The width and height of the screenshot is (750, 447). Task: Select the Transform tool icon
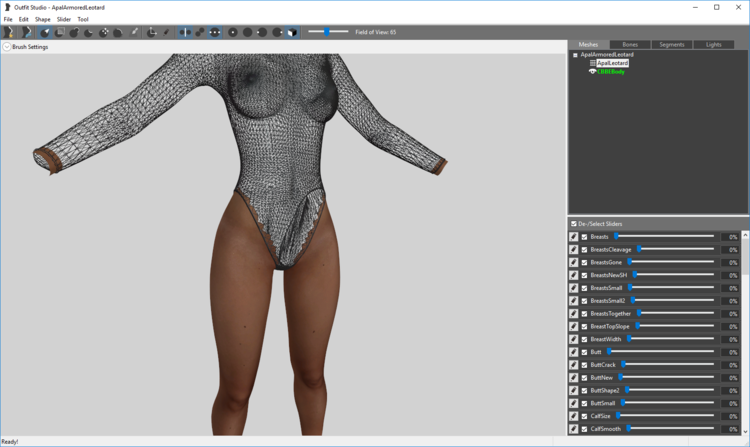click(151, 32)
